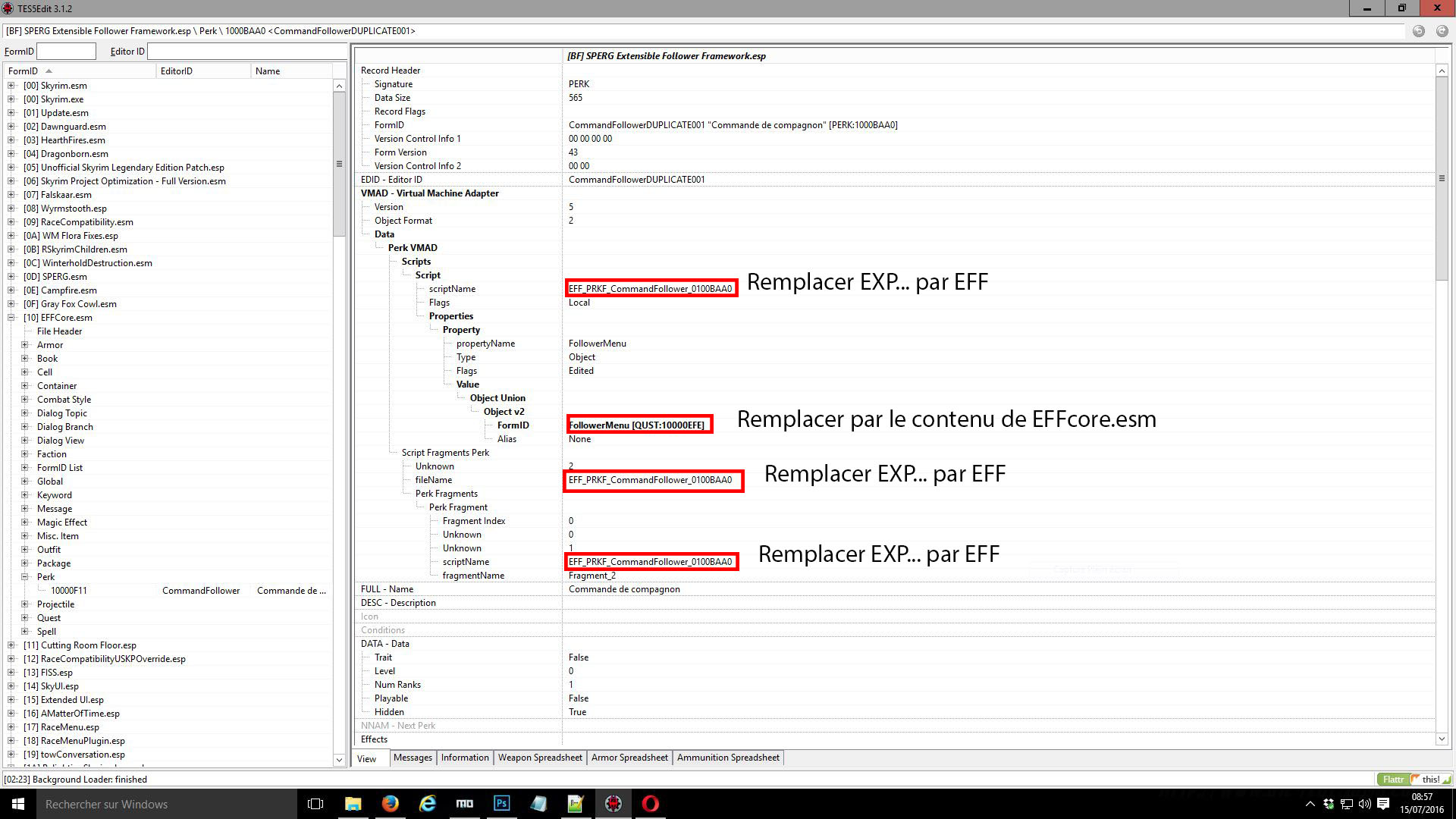Select the [07] Falskaar.esm entry
This screenshot has width=1456, height=819.
pos(57,195)
